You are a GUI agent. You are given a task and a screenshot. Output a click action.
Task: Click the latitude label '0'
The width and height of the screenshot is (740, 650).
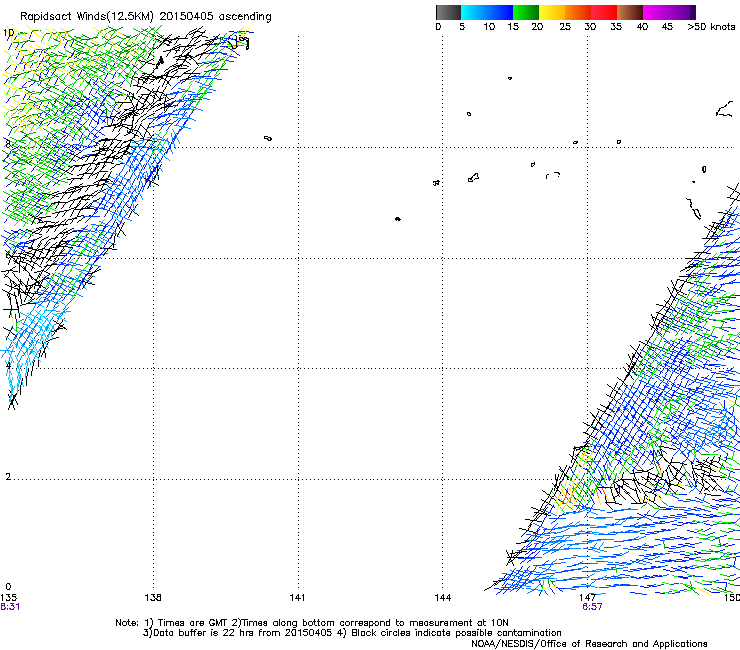[8, 587]
